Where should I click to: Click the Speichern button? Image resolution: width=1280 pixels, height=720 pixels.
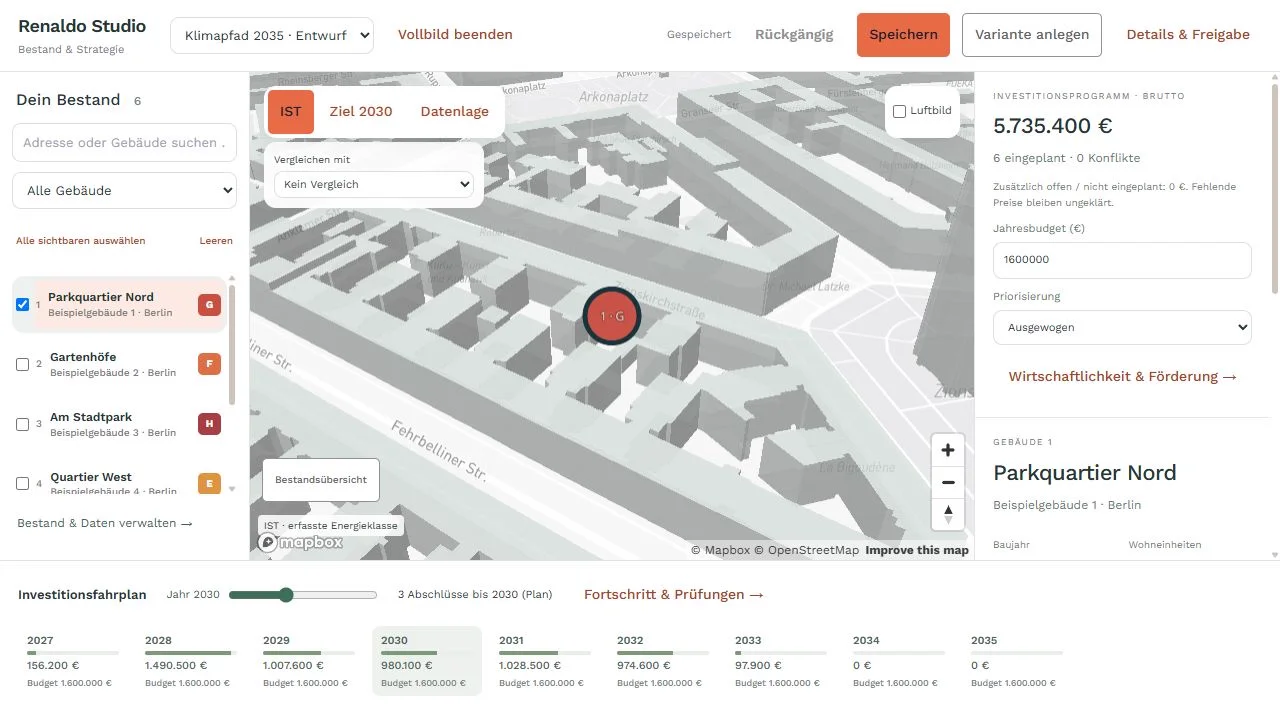(x=903, y=35)
